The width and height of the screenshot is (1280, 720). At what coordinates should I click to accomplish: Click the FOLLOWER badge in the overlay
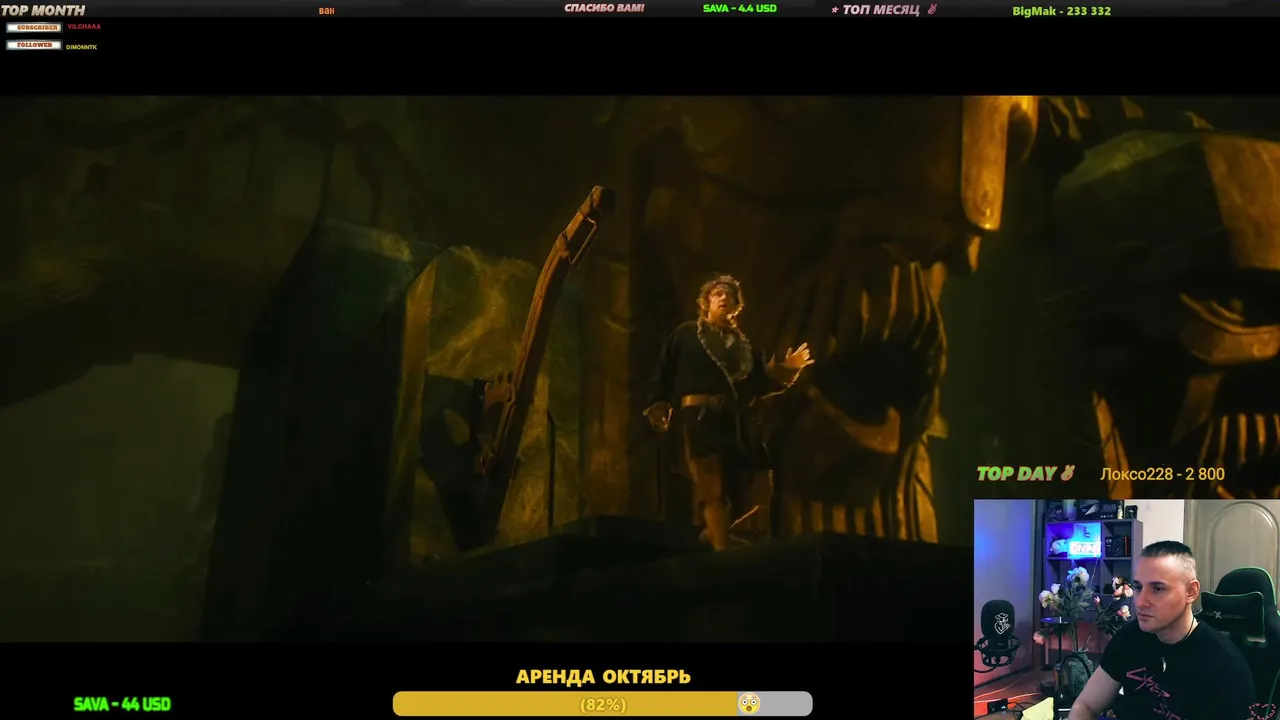(x=34, y=45)
